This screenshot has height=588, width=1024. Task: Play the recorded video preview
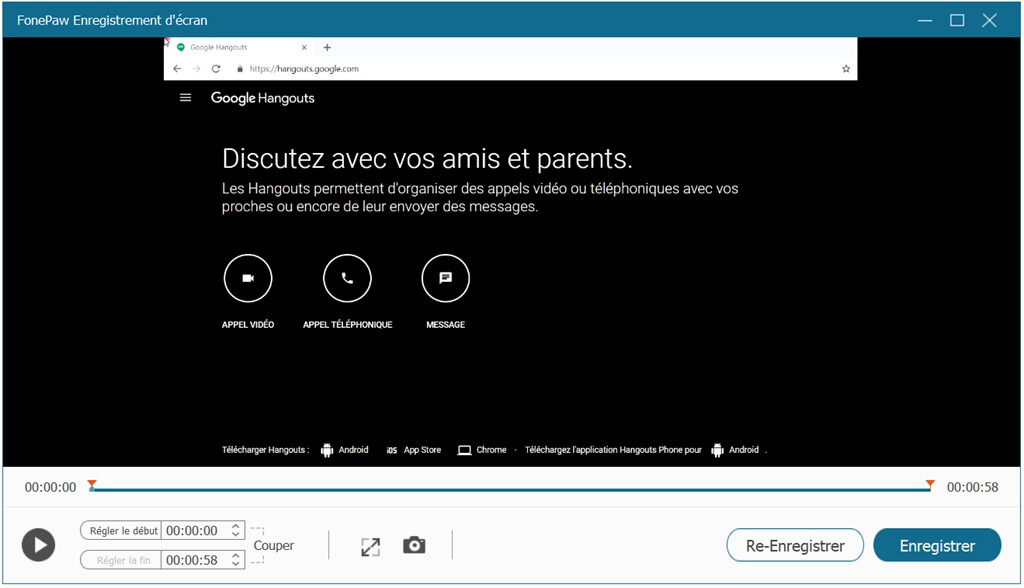39,545
